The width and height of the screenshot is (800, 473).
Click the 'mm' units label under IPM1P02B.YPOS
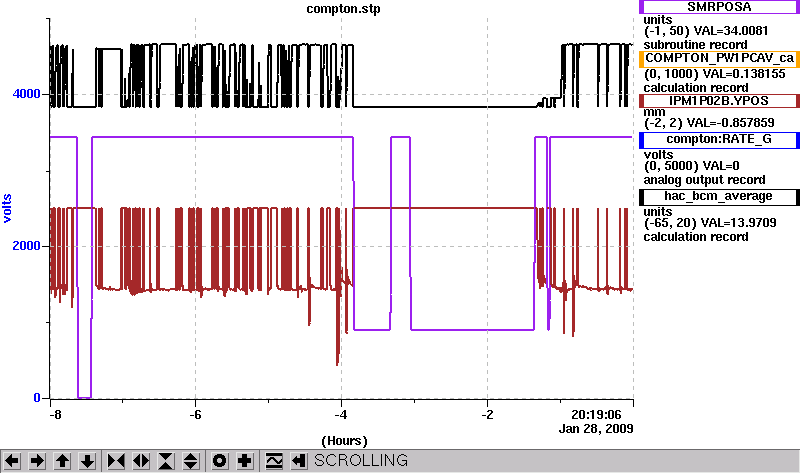[655, 112]
